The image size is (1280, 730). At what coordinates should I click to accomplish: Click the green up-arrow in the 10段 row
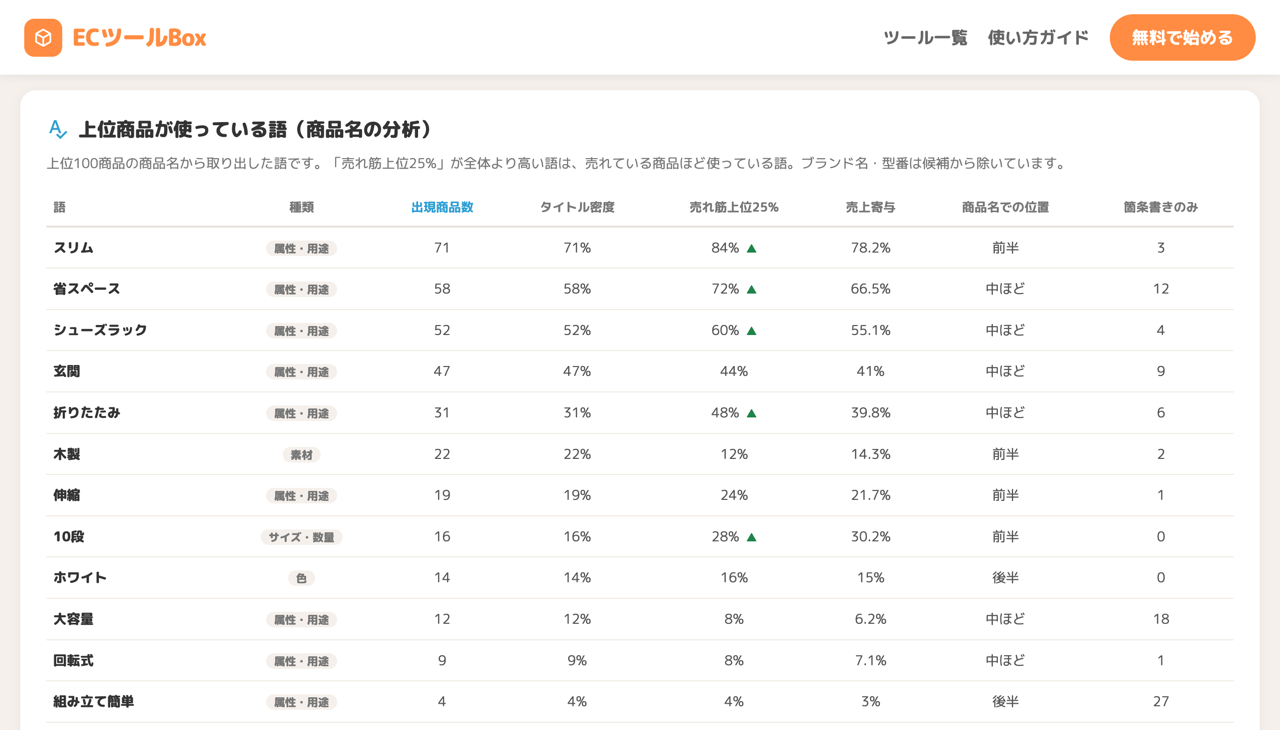[751, 537]
